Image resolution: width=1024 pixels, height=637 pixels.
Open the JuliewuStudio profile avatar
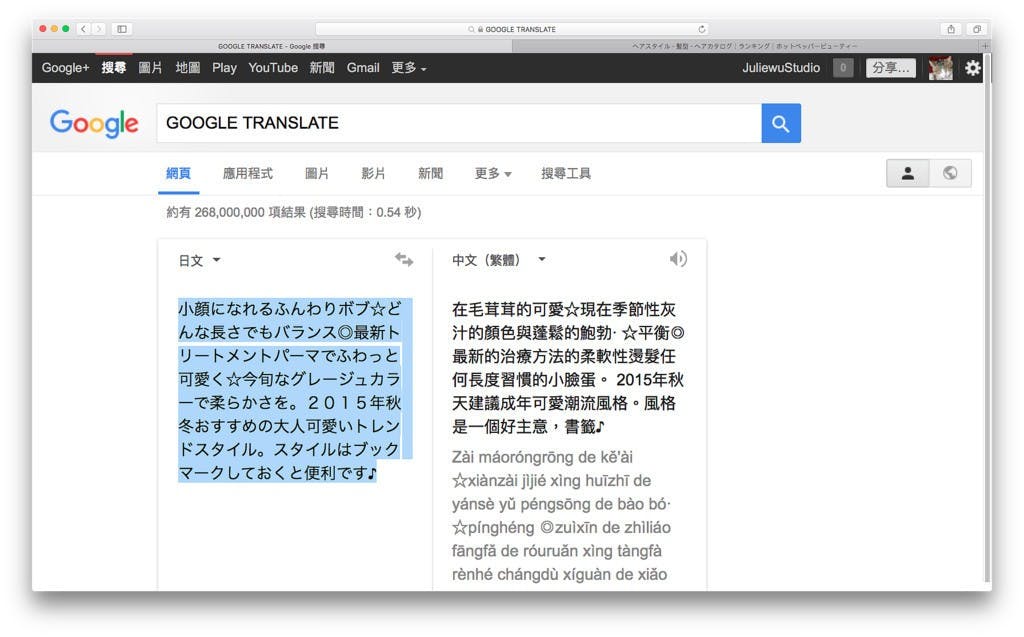point(940,68)
